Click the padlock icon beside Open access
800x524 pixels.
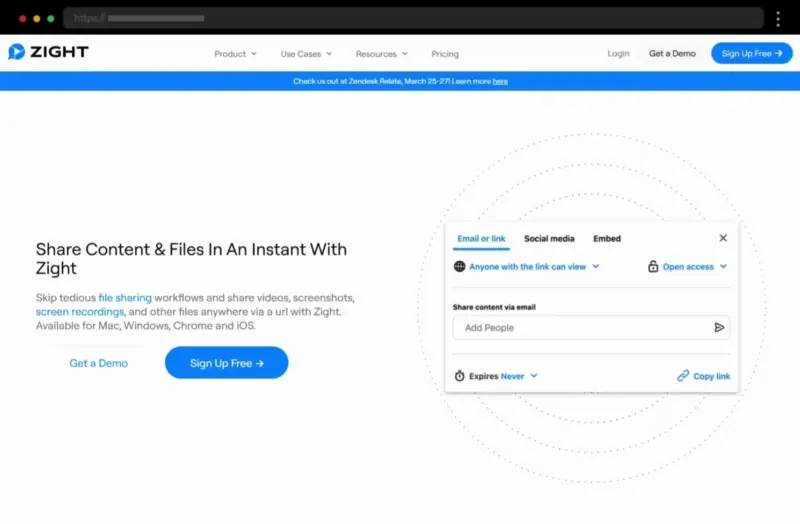[x=653, y=266]
